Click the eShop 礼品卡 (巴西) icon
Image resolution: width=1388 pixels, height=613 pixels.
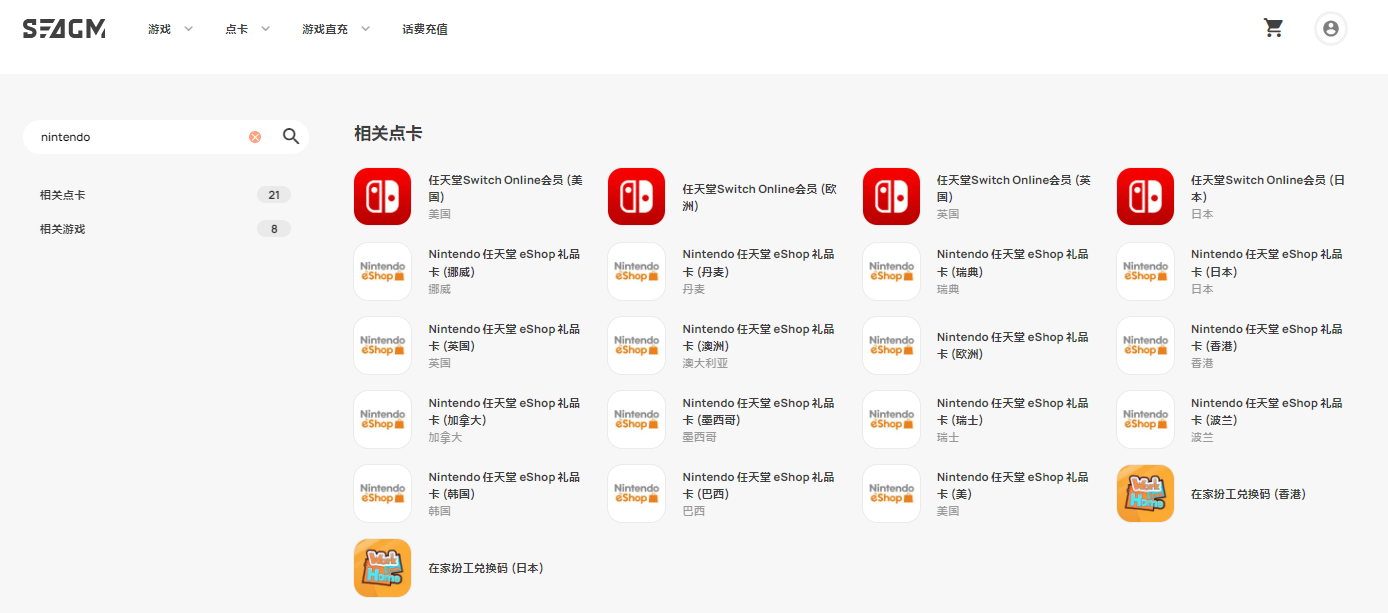[636, 493]
